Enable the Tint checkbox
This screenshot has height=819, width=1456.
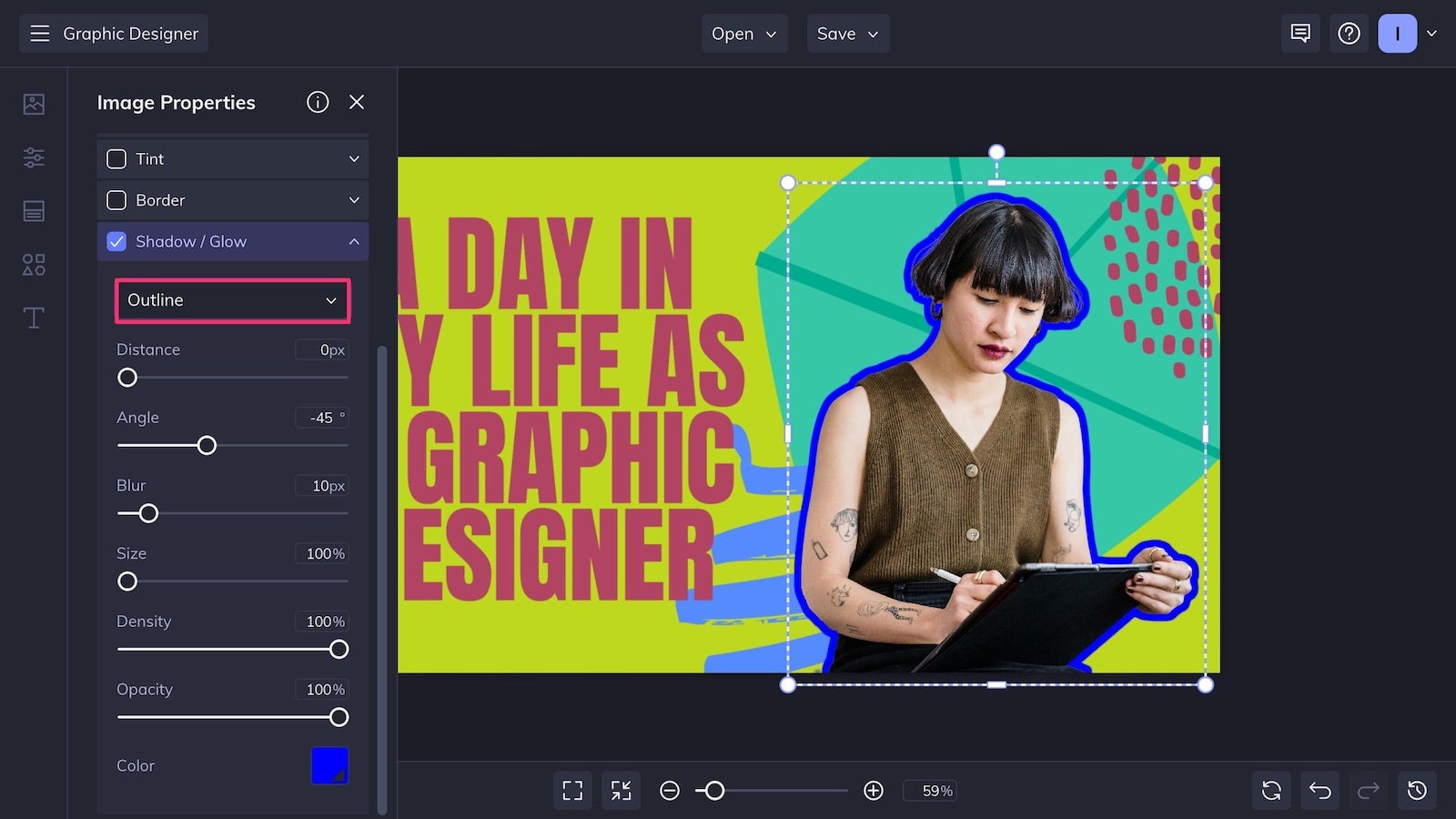pos(116,159)
